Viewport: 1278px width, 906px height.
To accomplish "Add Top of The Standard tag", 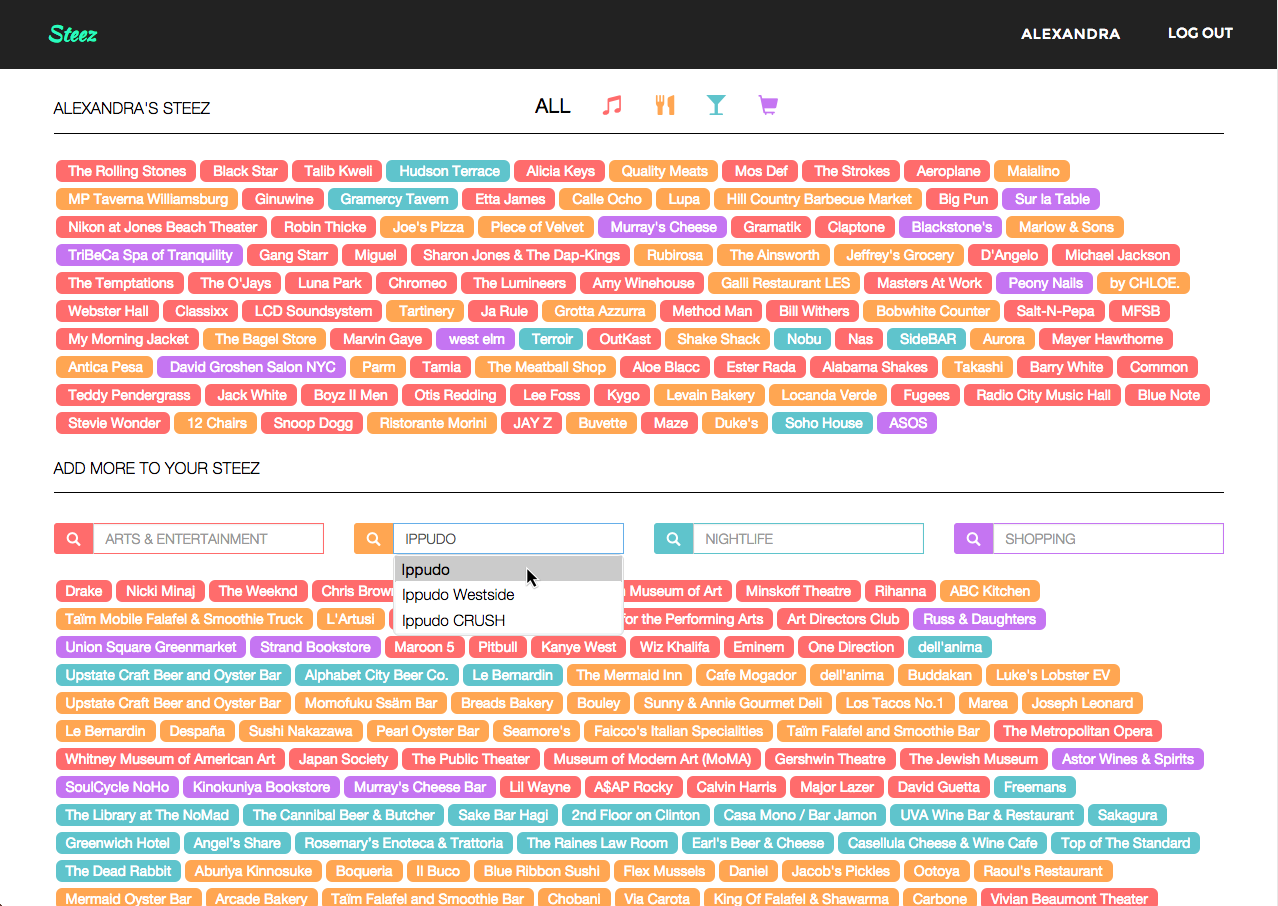I will (x=1125, y=843).
